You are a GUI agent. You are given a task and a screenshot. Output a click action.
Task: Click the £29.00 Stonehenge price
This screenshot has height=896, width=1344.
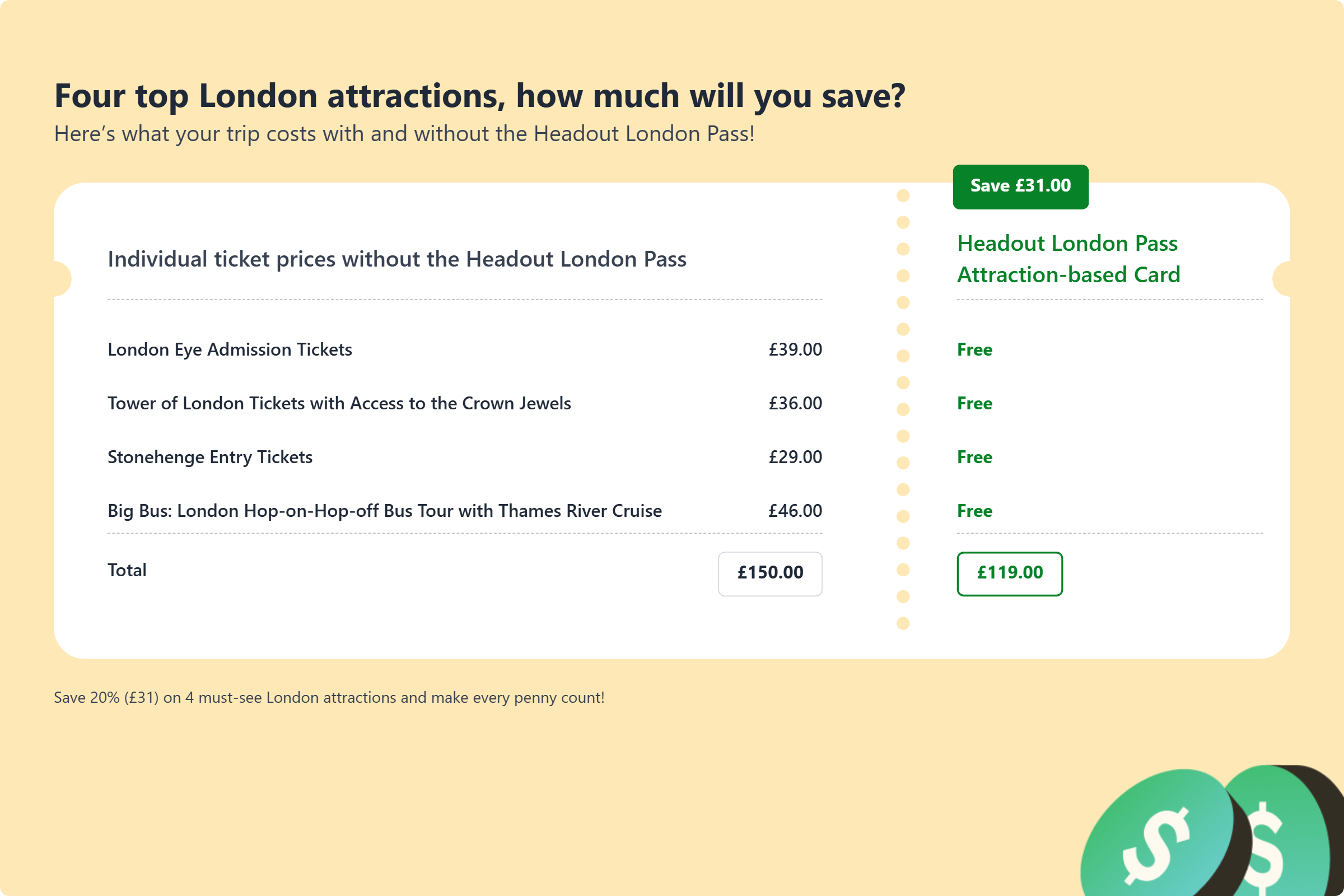click(x=795, y=457)
